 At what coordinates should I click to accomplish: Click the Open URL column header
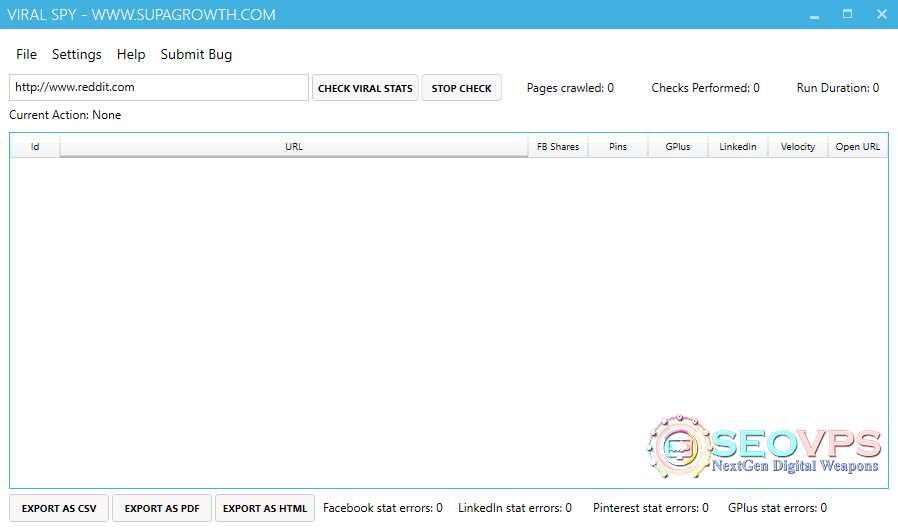(858, 147)
